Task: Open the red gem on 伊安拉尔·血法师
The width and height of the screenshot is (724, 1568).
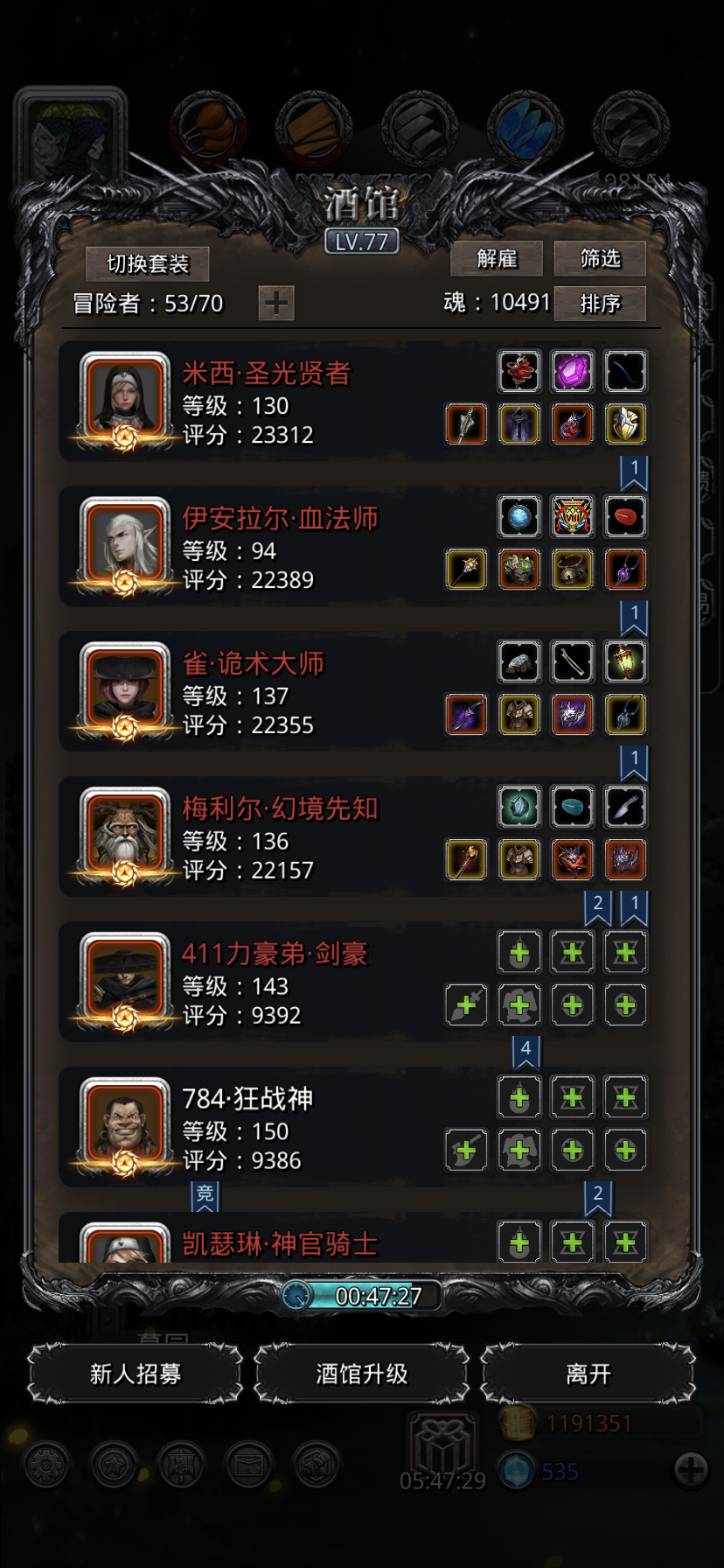Action: 625,516
